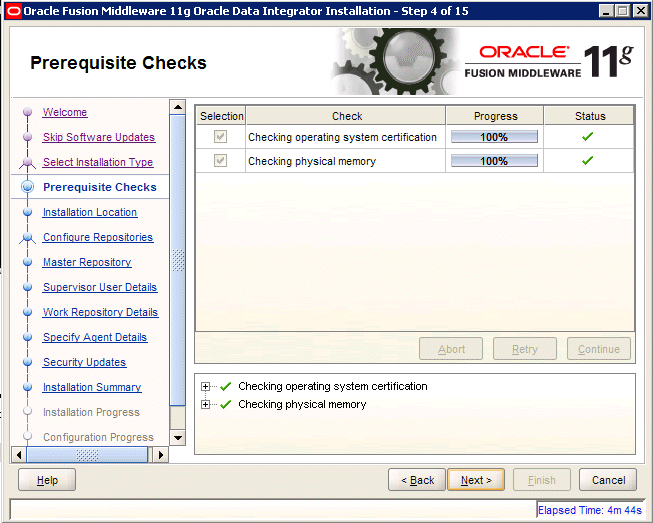The width and height of the screenshot is (653, 523).
Task: Click the Specify Agent Details step bullet
Action: (x=27, y=337)
